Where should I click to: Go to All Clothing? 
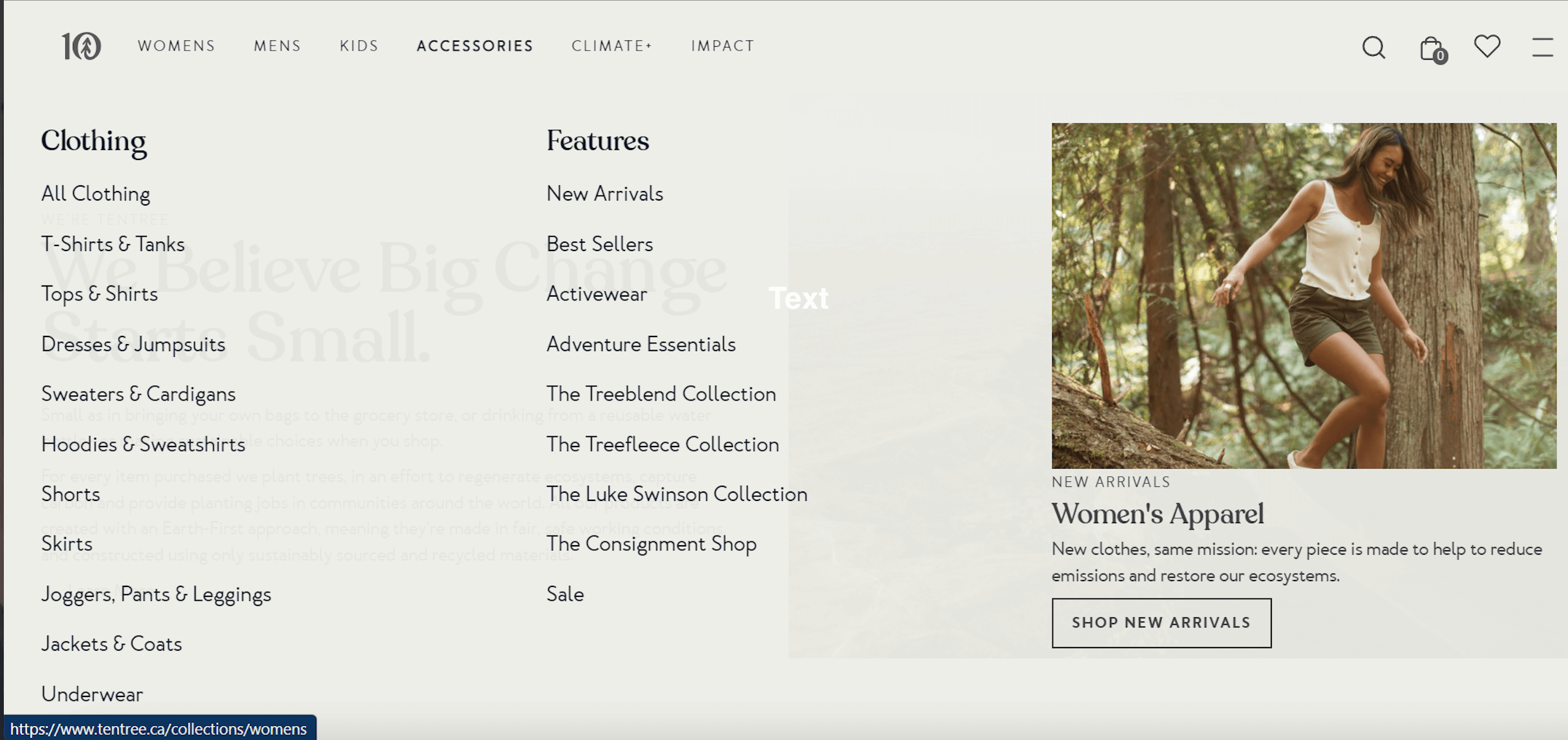tap(96, 194)
